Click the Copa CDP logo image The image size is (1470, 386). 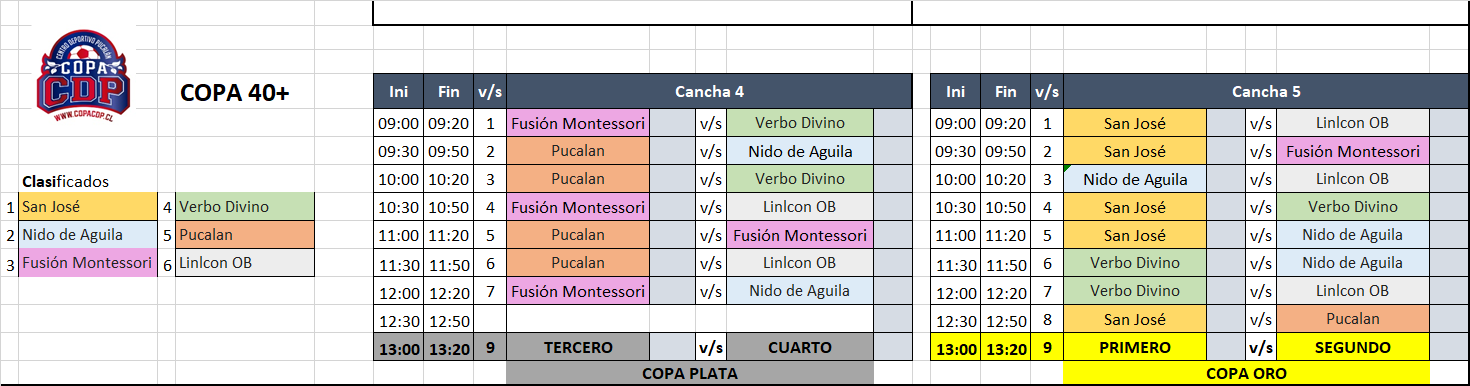pos(82,77)
